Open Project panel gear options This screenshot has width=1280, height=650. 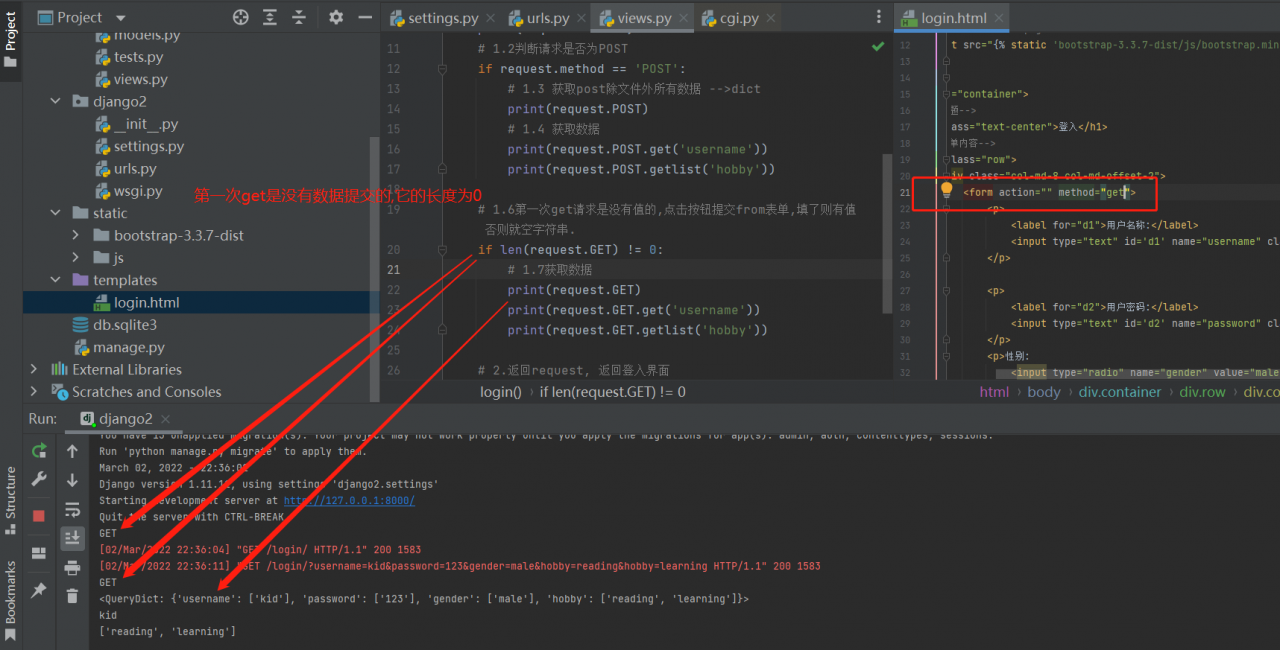336,17
